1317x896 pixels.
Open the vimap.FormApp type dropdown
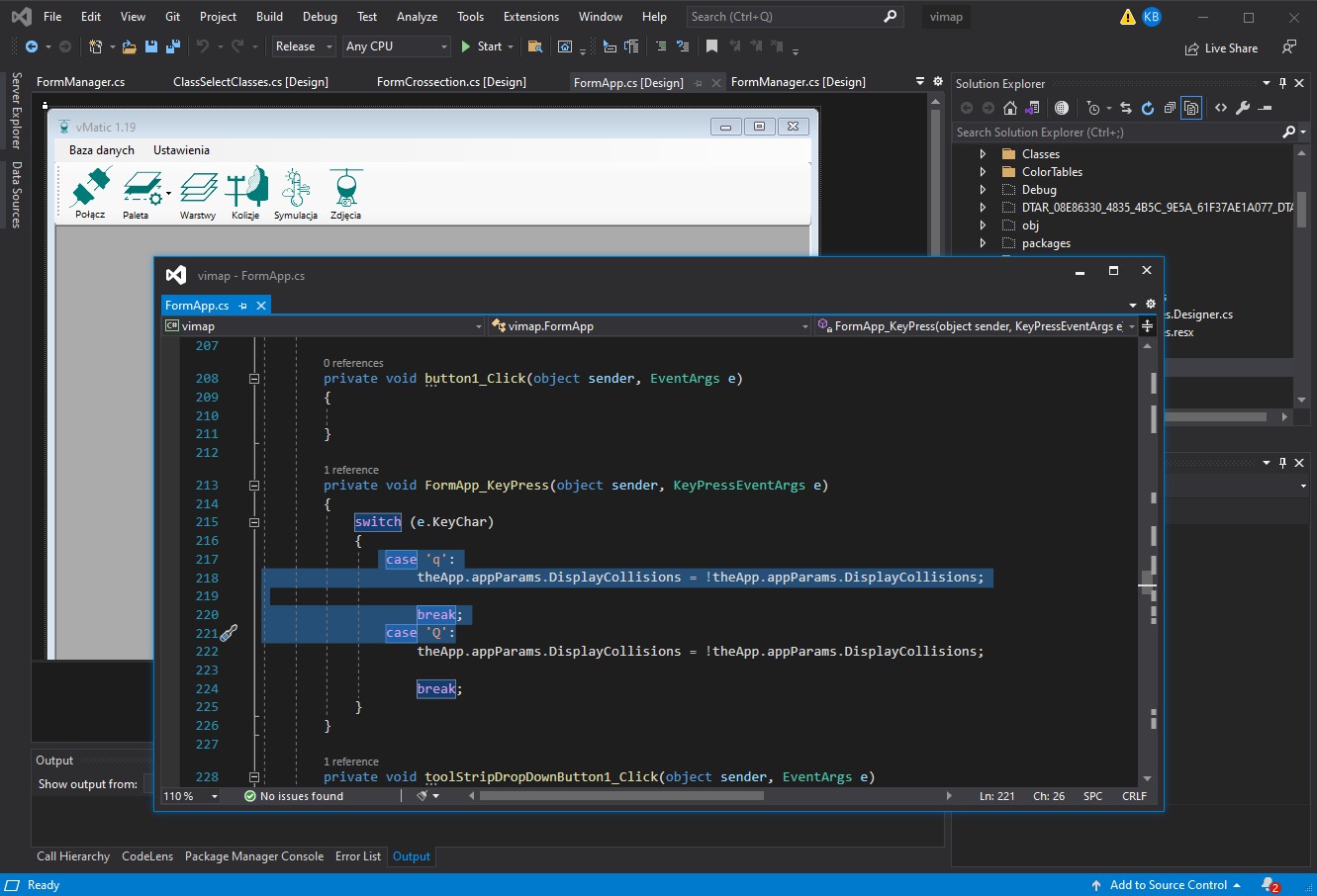pos(650,326)
